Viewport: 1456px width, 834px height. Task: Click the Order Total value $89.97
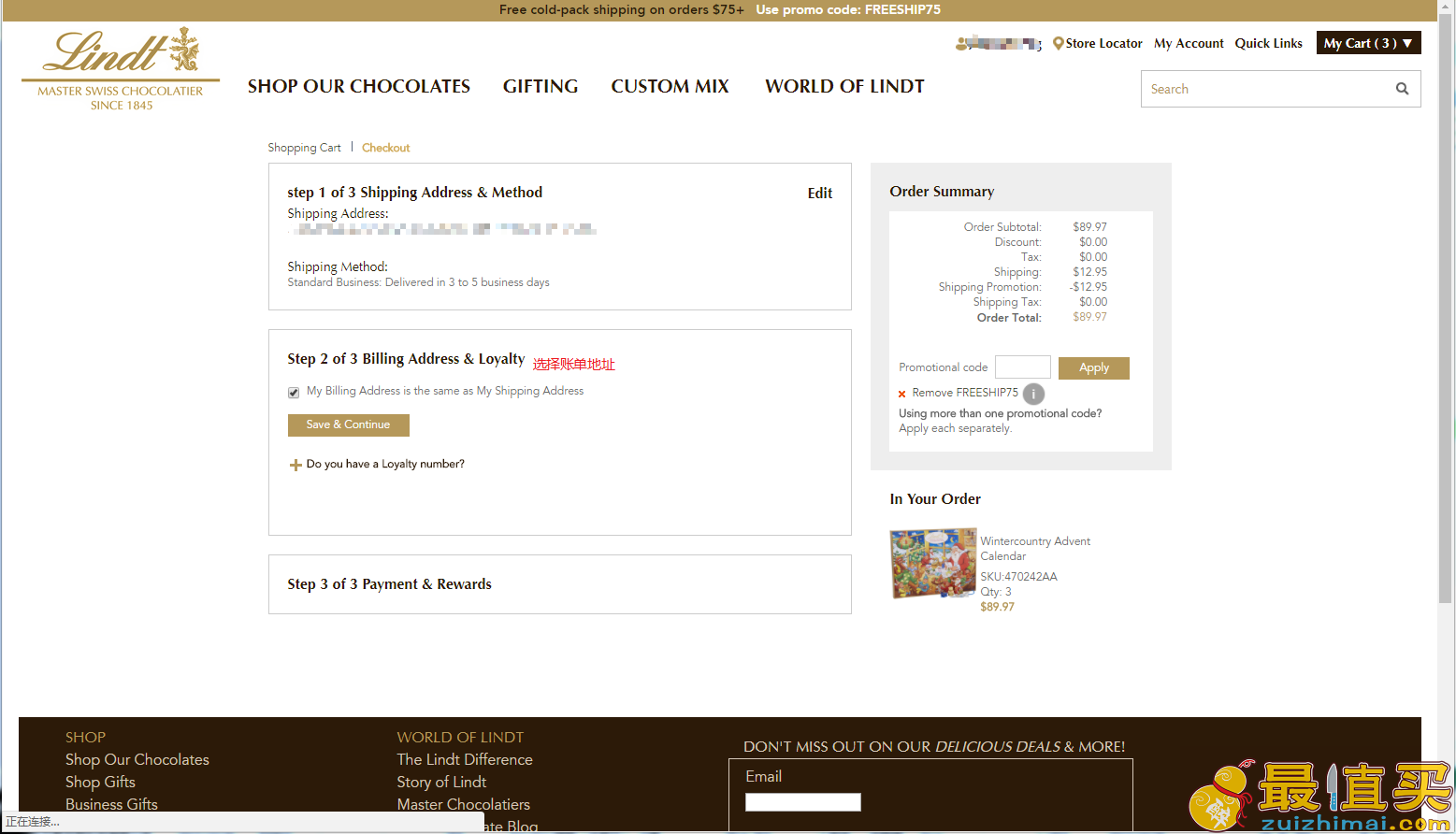[x=1089, y=317]
